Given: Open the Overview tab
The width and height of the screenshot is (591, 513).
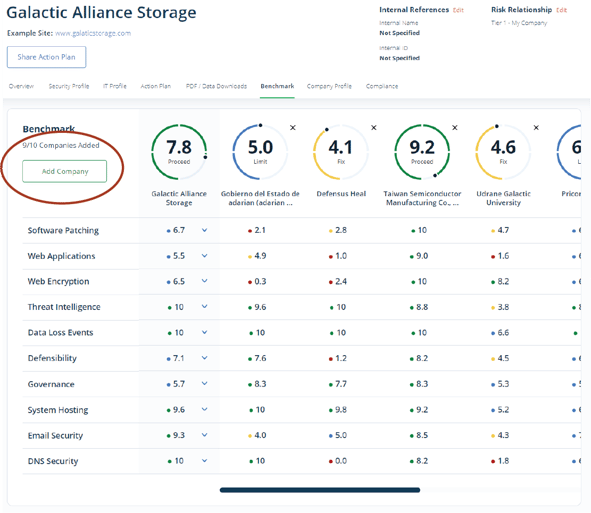Looking at the screenshot, I should (21, 86).
